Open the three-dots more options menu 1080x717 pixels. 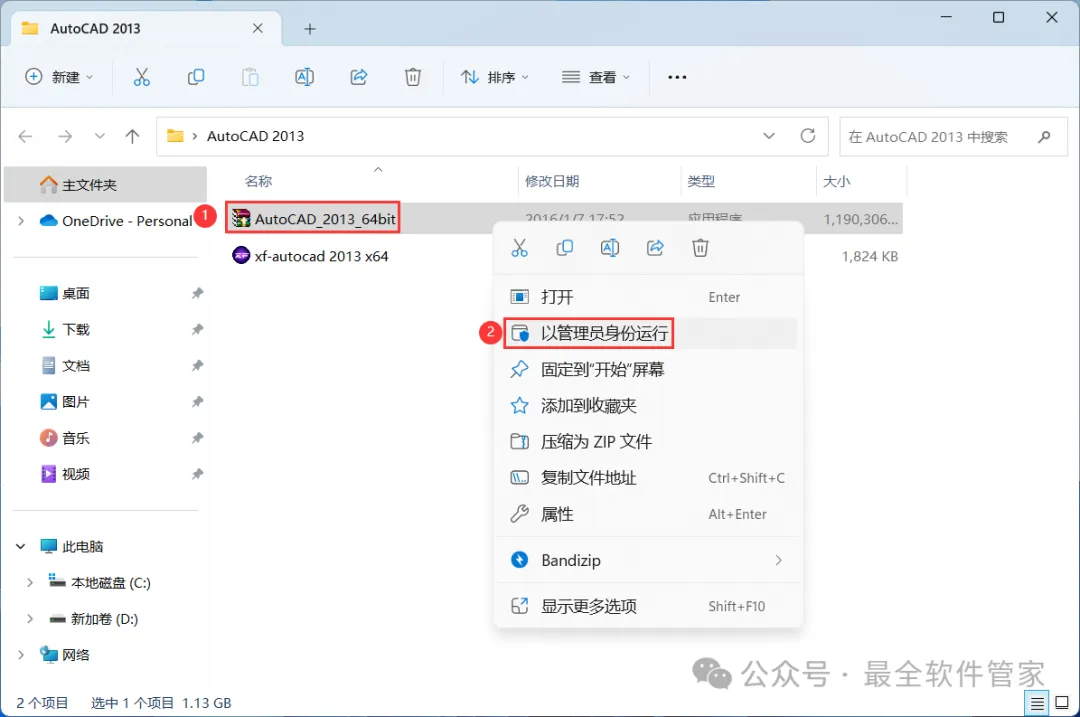click(x=677, y=77)
